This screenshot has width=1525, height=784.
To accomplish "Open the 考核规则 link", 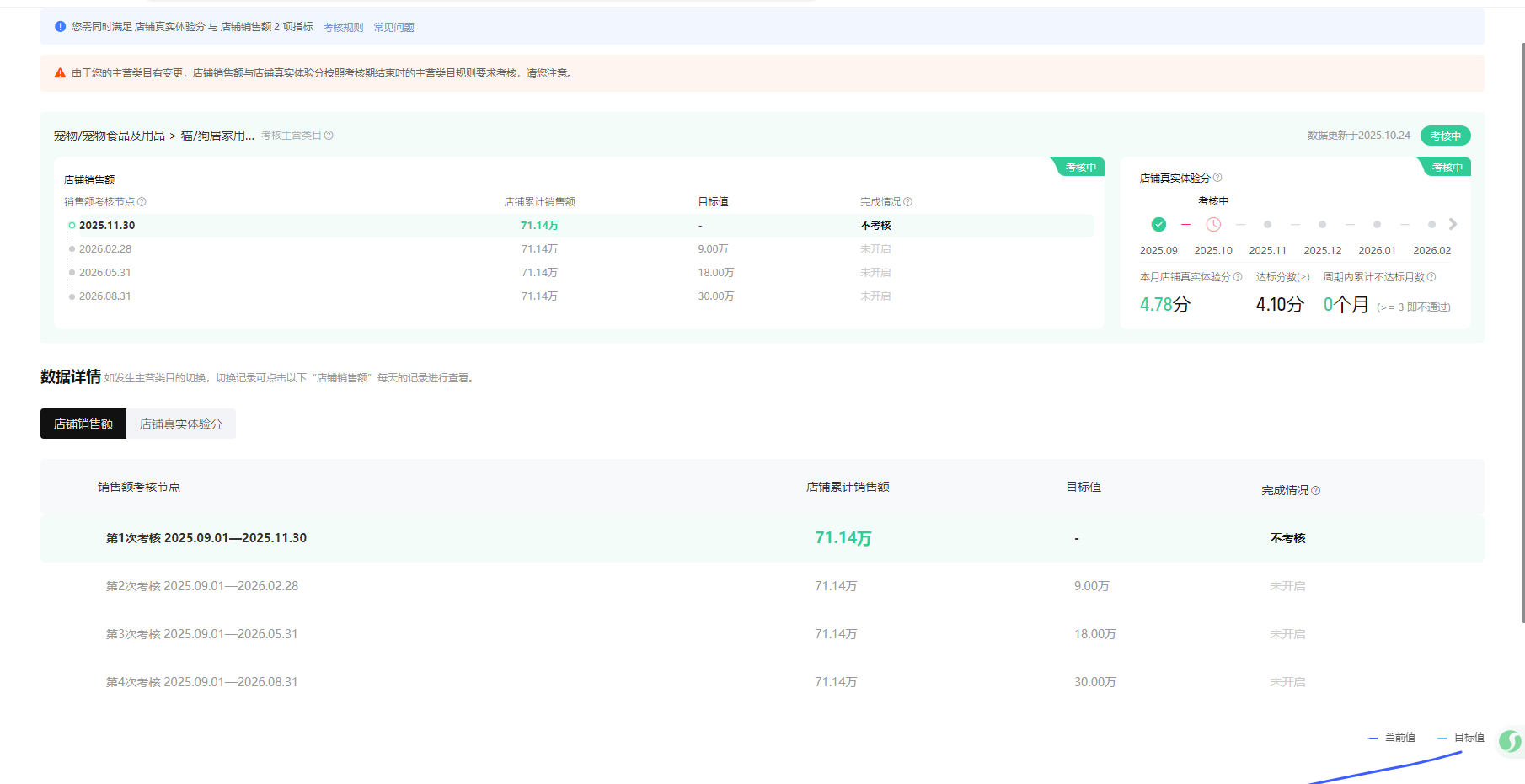I will [x=343, y=28].
